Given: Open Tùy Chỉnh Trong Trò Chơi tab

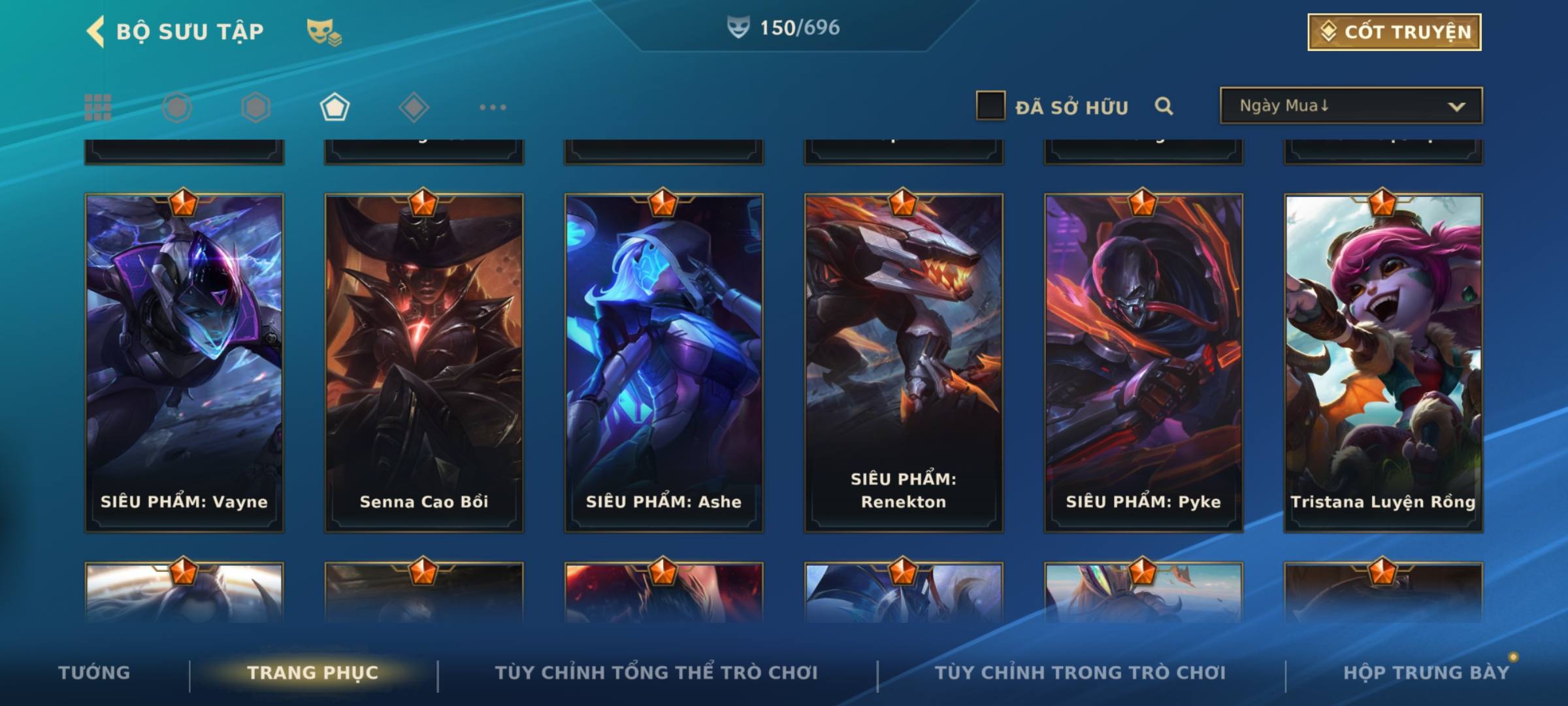Looking at the screenshot, I should (x=1080, y=672).
